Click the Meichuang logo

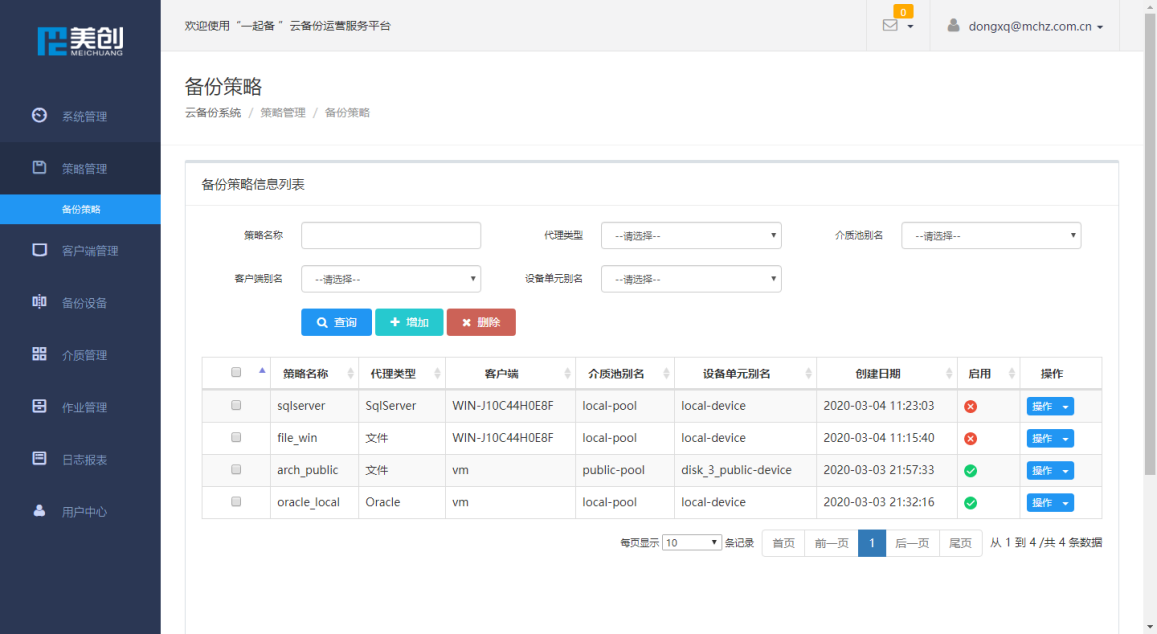80,41
